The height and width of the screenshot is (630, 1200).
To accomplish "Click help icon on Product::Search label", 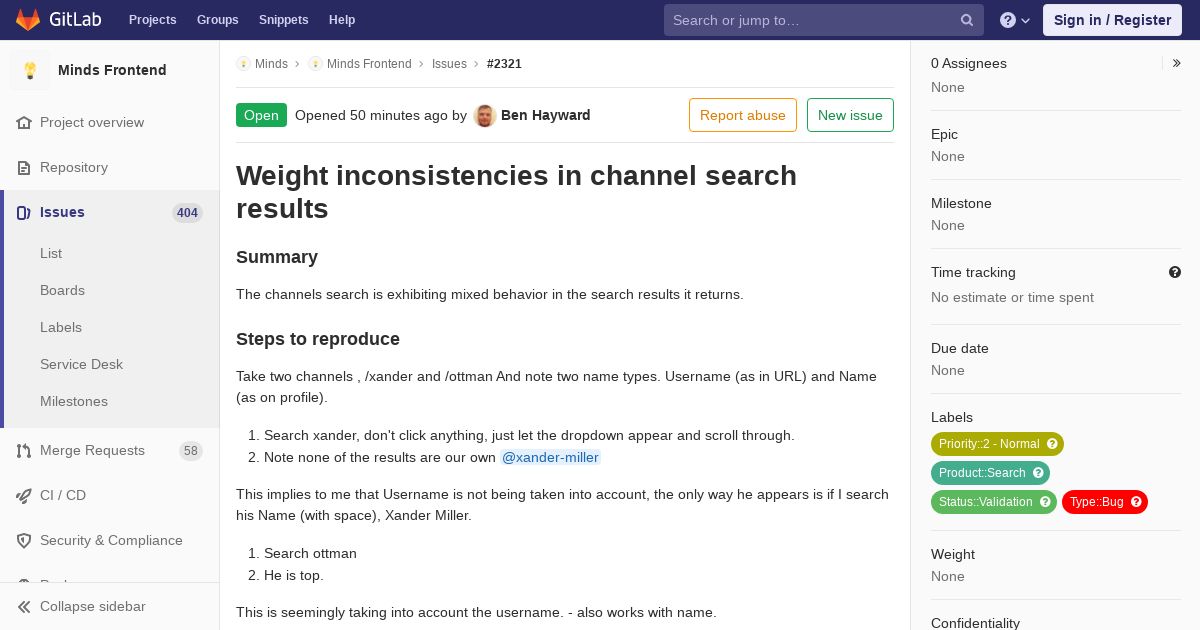I will pyautogui.click(x=1038, y=473).
